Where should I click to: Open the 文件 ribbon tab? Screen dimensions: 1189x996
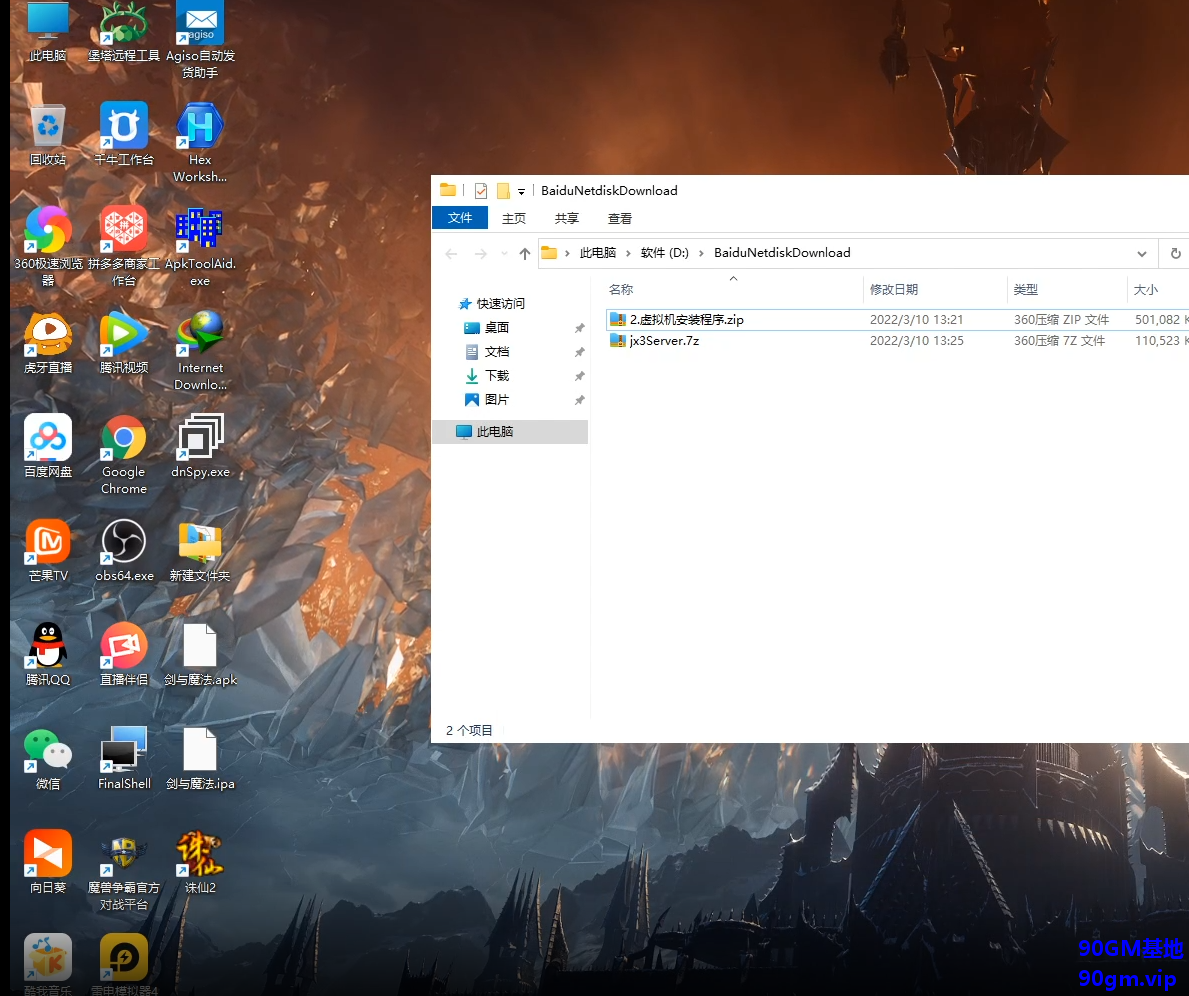[460, 218]
